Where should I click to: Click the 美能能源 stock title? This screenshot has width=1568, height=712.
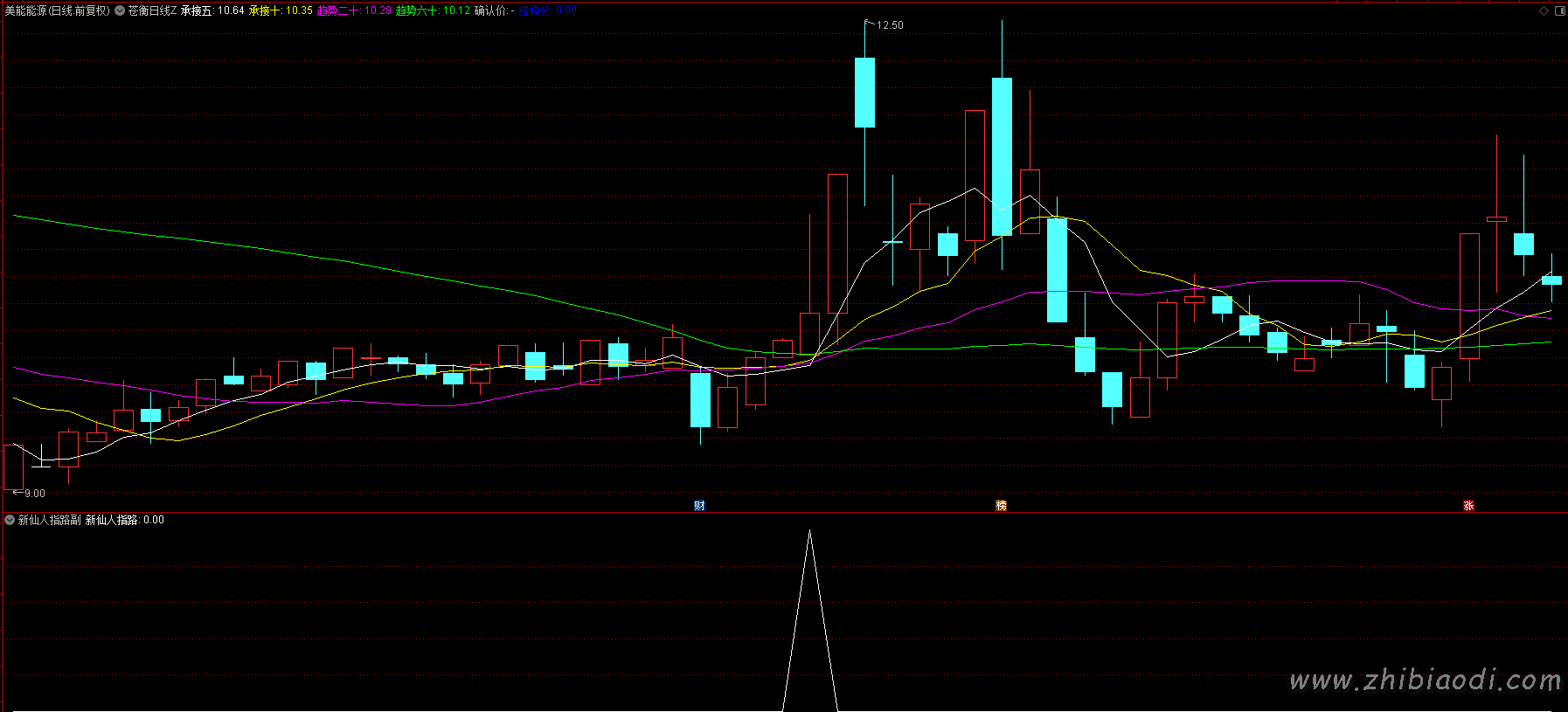tap(57, 10)
